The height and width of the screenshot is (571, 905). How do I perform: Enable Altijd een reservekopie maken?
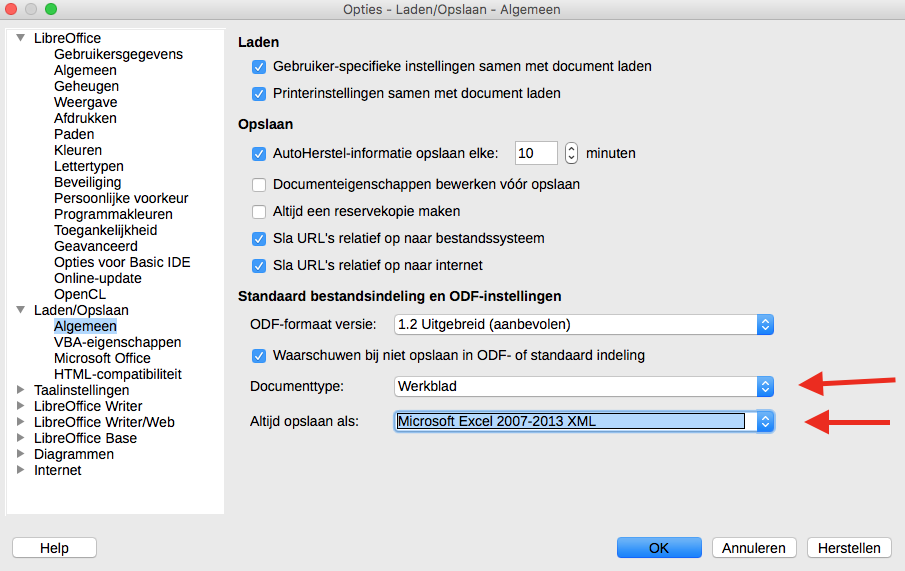(259, 212)
